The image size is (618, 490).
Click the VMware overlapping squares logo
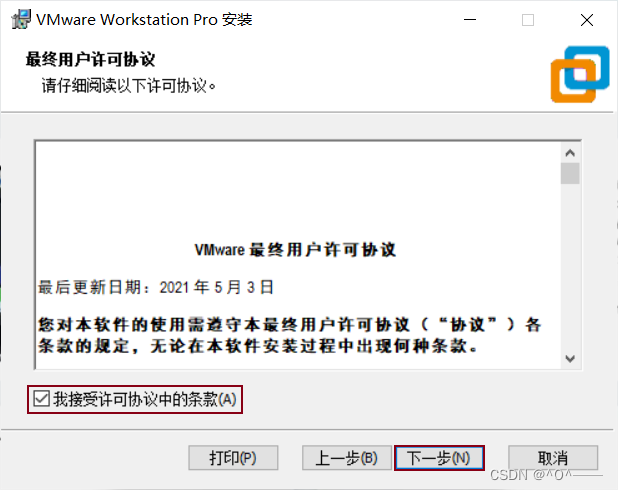click(x=580, y=74)
